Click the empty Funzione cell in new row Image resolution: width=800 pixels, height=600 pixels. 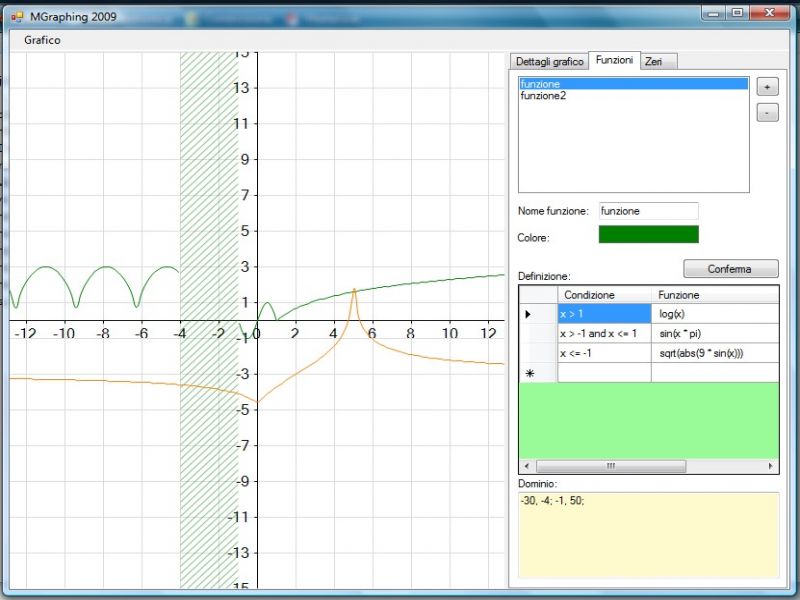[715, 373]
